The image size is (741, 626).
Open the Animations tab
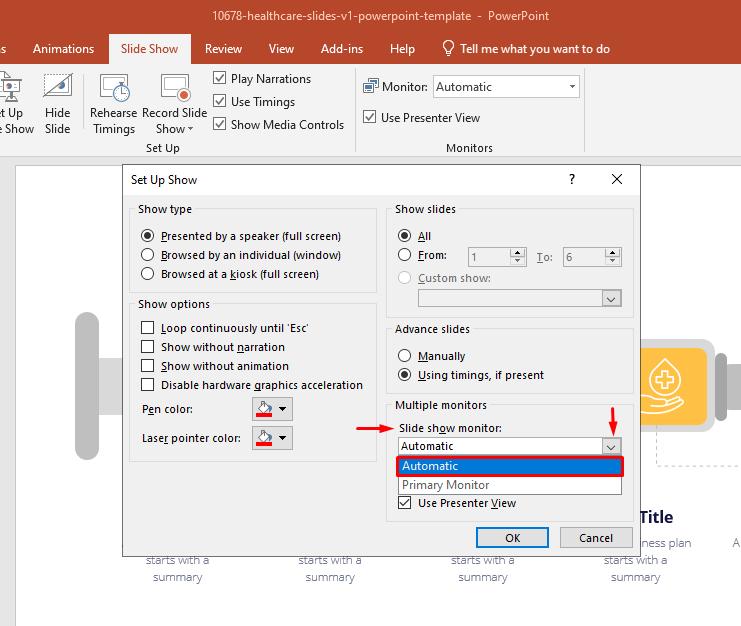click(x=63, y=49)
